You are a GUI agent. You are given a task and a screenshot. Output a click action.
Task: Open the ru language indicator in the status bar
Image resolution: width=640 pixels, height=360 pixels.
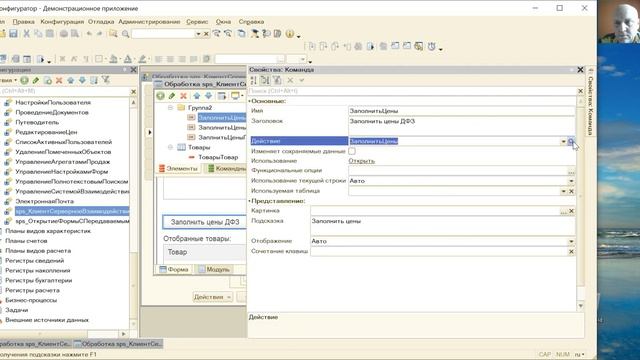click(x=579, y=355)
